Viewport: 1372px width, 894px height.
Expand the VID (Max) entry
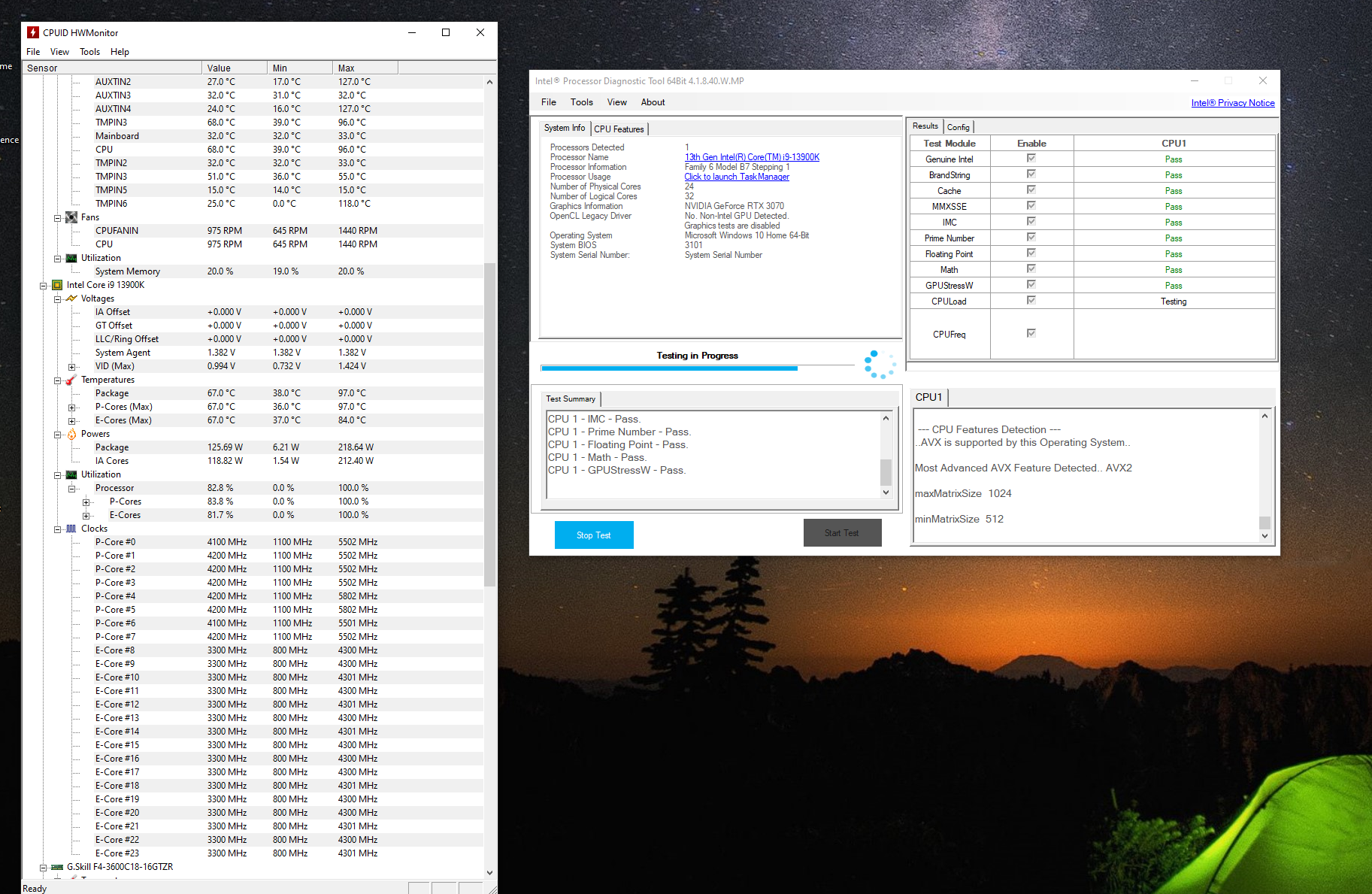(x=71, y=367)
